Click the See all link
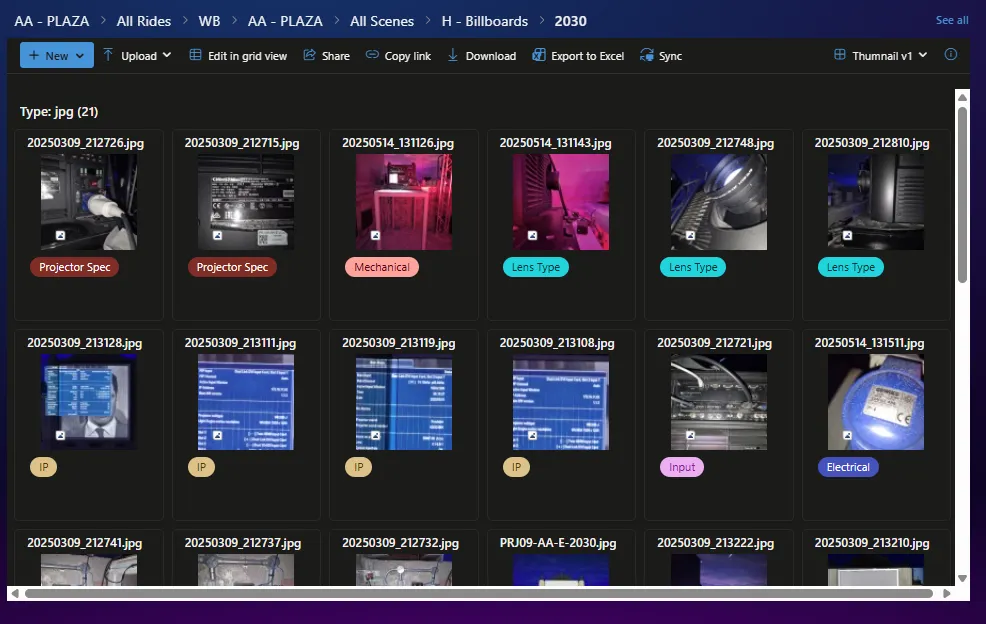This screenshot has height=624, width=986. 951,20
